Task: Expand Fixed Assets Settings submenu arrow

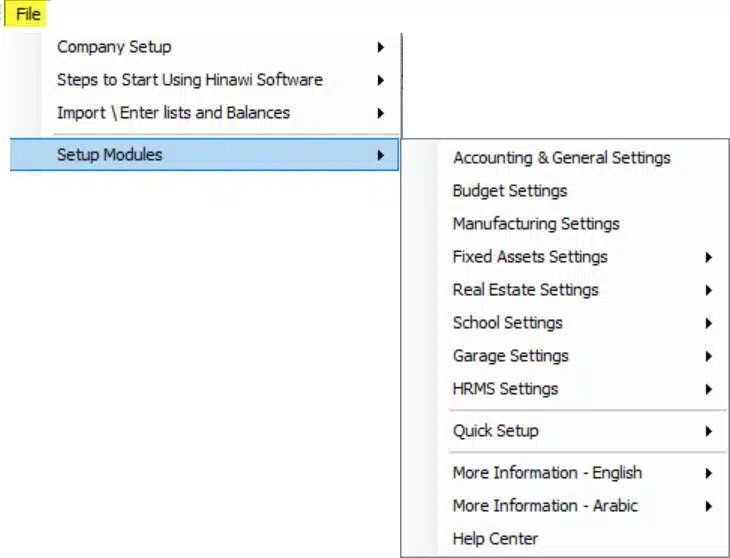Action: coord(708,257)
